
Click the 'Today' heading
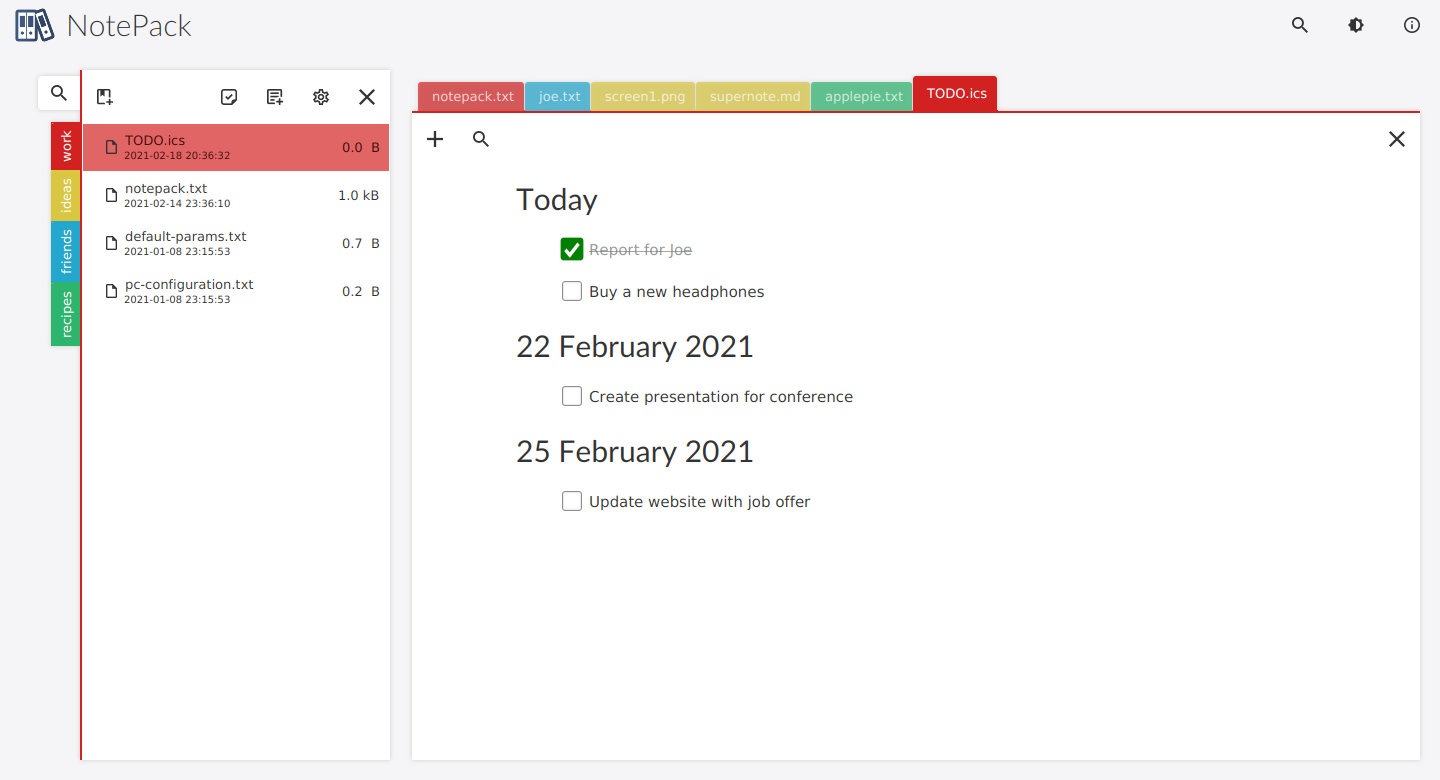click(x=557, y=200)
